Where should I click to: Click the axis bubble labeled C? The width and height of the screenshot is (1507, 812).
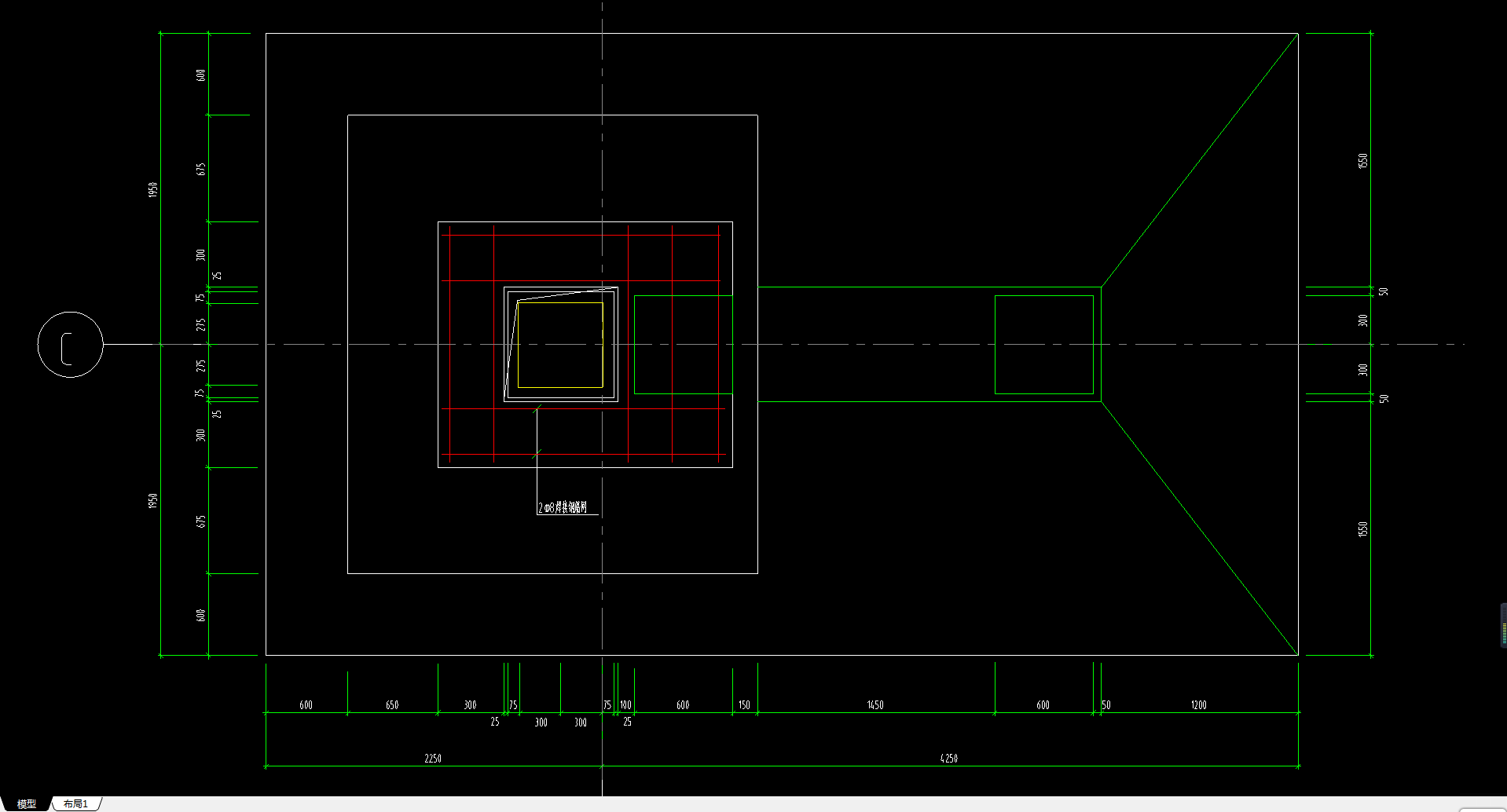point(70,344)
